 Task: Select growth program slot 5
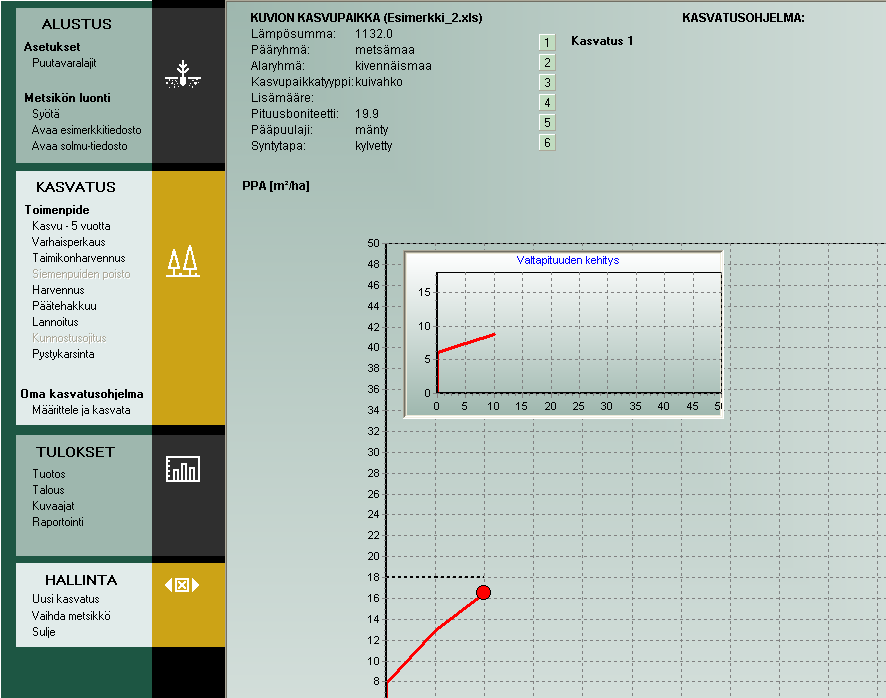point(547,123)
